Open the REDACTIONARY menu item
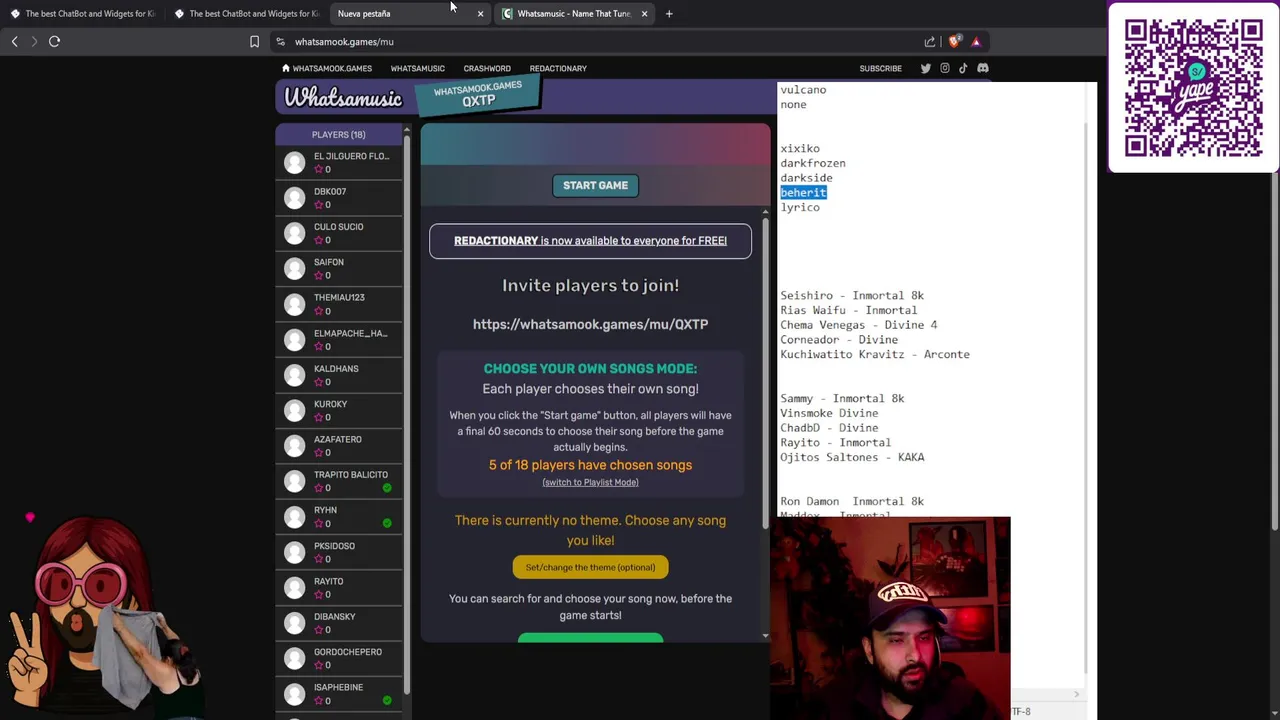The image size is (1280, 720). [558, 68]
